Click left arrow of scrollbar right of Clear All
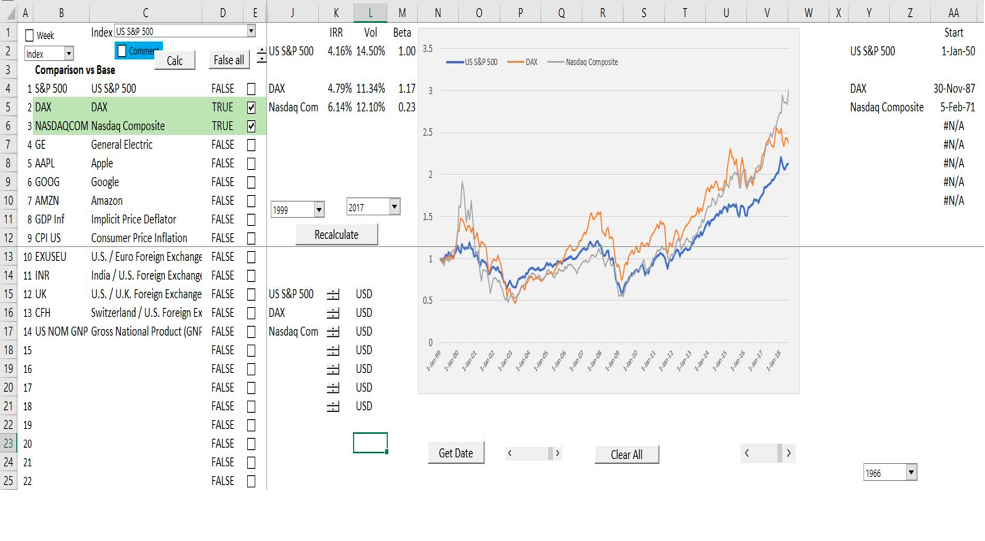 point(747,453)
